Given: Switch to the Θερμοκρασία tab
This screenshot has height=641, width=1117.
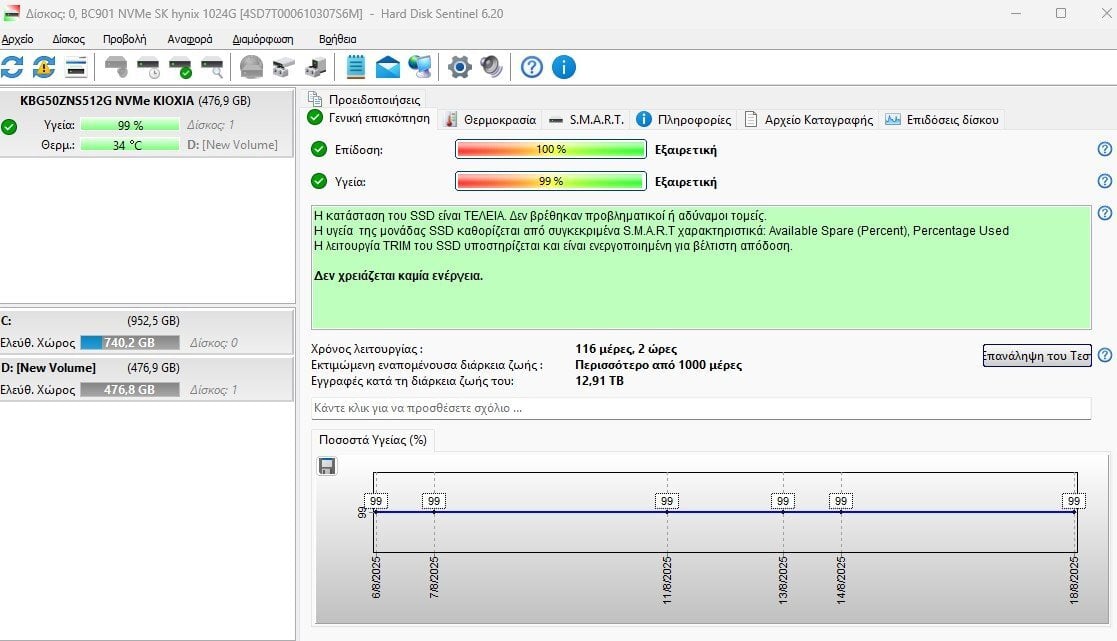Looking at the screenshot, I should point(490,120).
